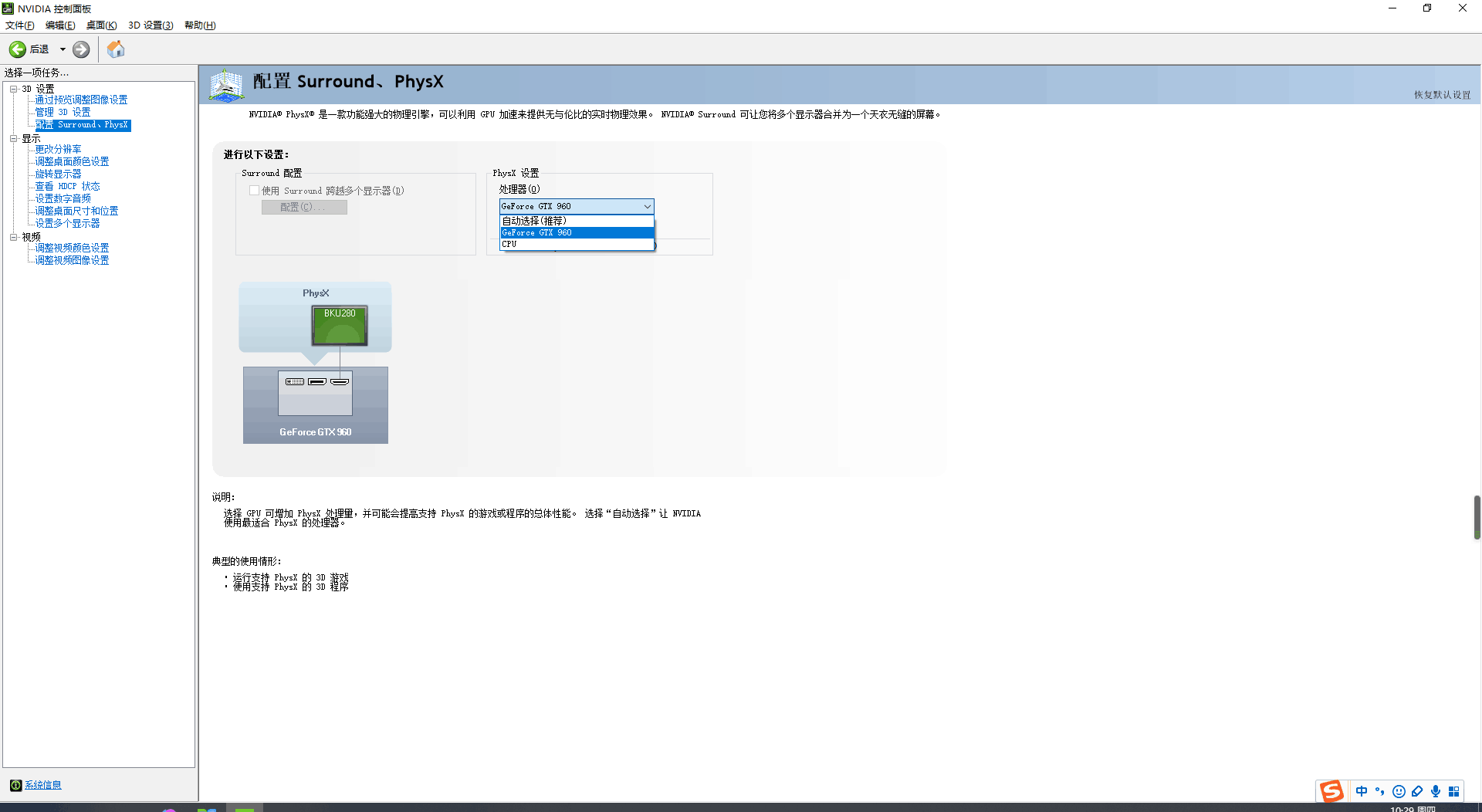The height and width of the screenshot is (812, 1482).
Task: Toggle 使用 Surround 跨越多个显示器 checkbox
Action: (x=254, y=191)
